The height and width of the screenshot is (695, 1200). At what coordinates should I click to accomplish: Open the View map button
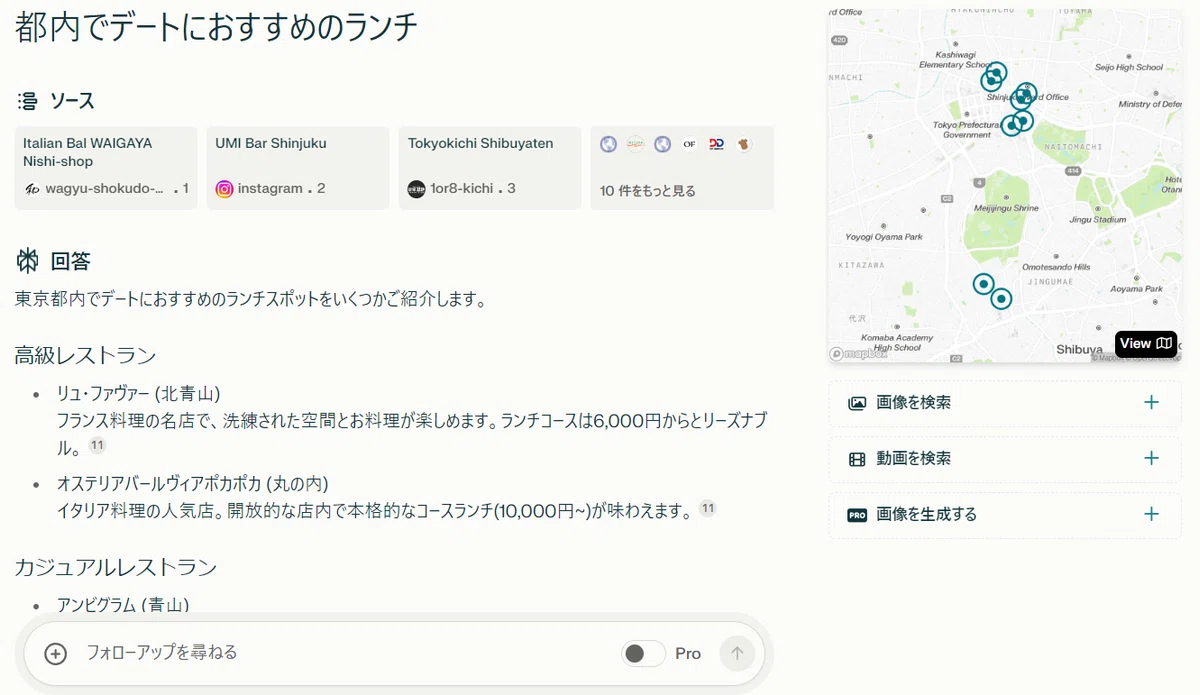[x=1146, y=343]
